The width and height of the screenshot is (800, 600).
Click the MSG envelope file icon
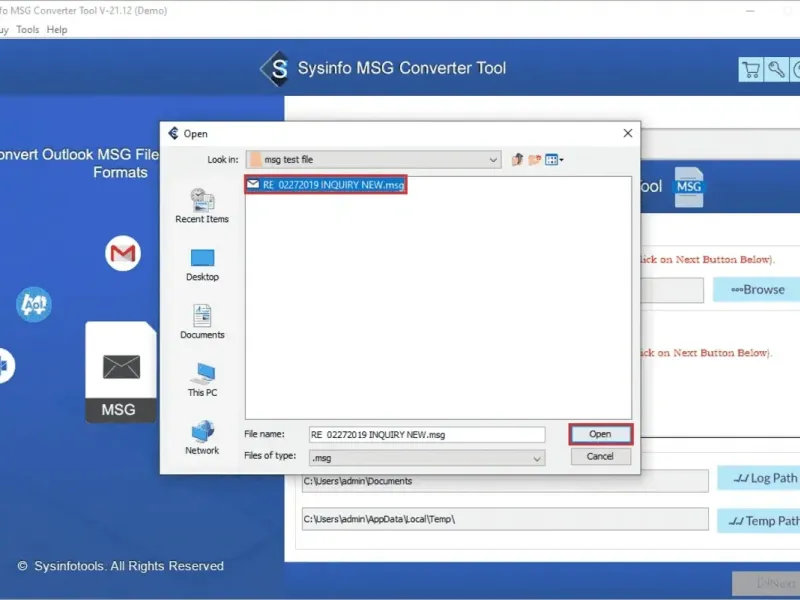(121, 372)
